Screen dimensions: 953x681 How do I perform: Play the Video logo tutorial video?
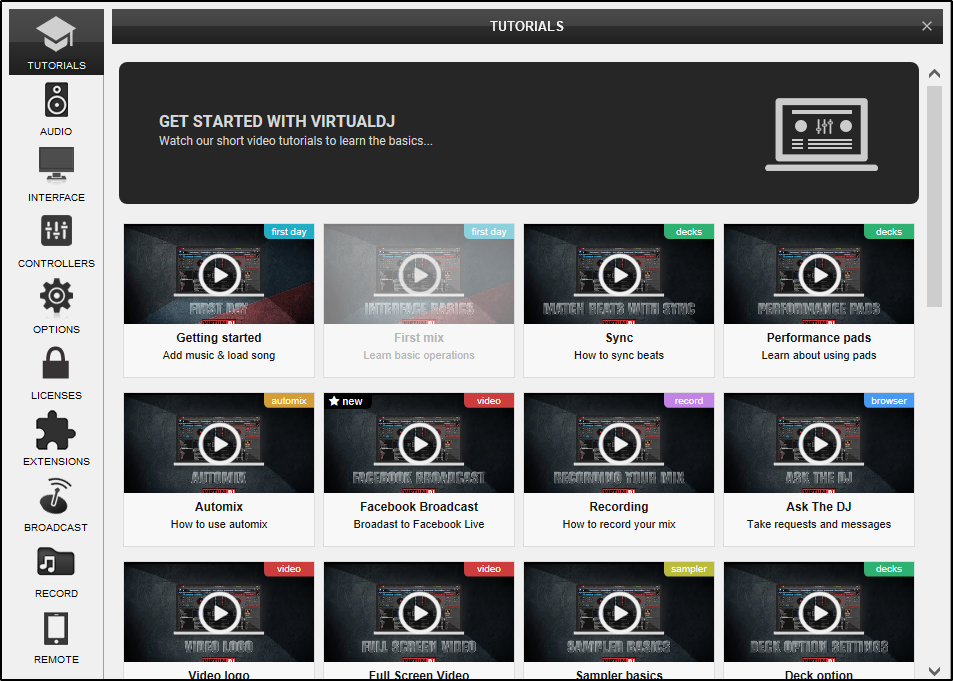(x=219, y=613)
